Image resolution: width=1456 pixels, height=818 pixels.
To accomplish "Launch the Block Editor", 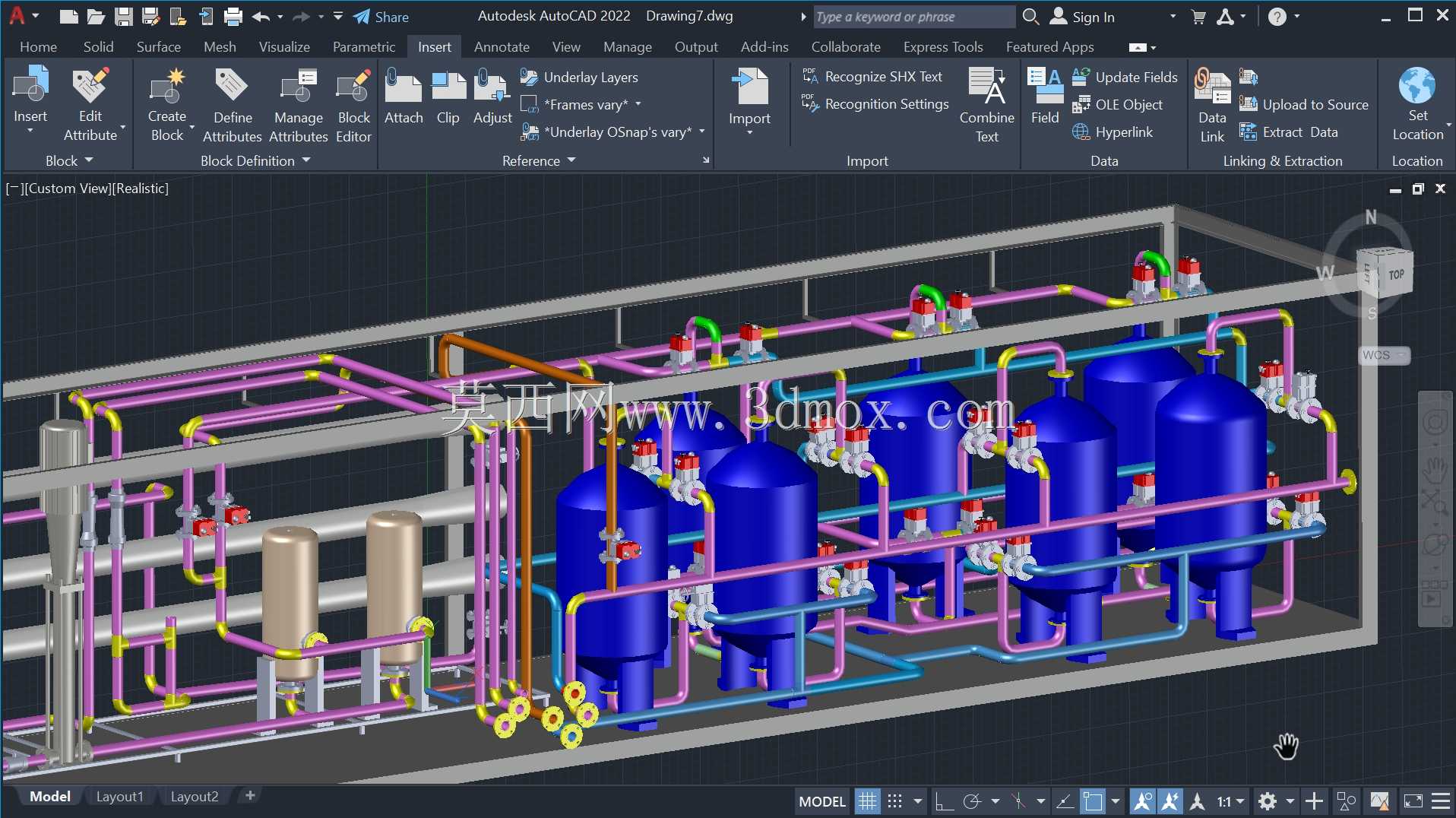I will [354, 104].
